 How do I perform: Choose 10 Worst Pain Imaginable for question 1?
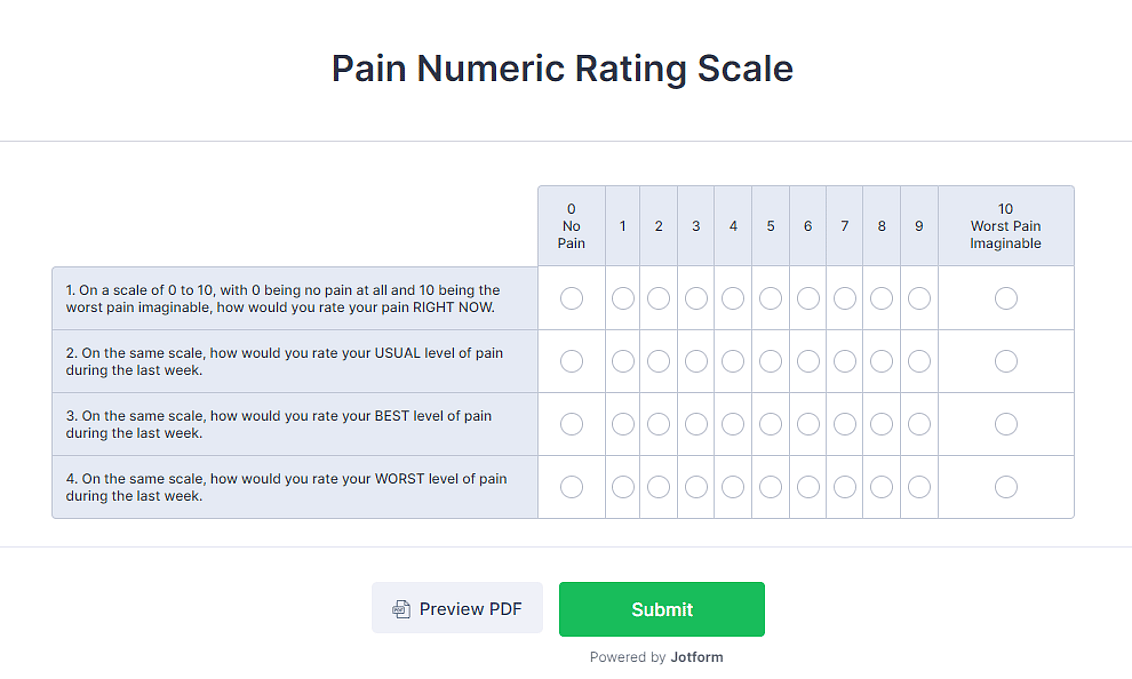1005,297
